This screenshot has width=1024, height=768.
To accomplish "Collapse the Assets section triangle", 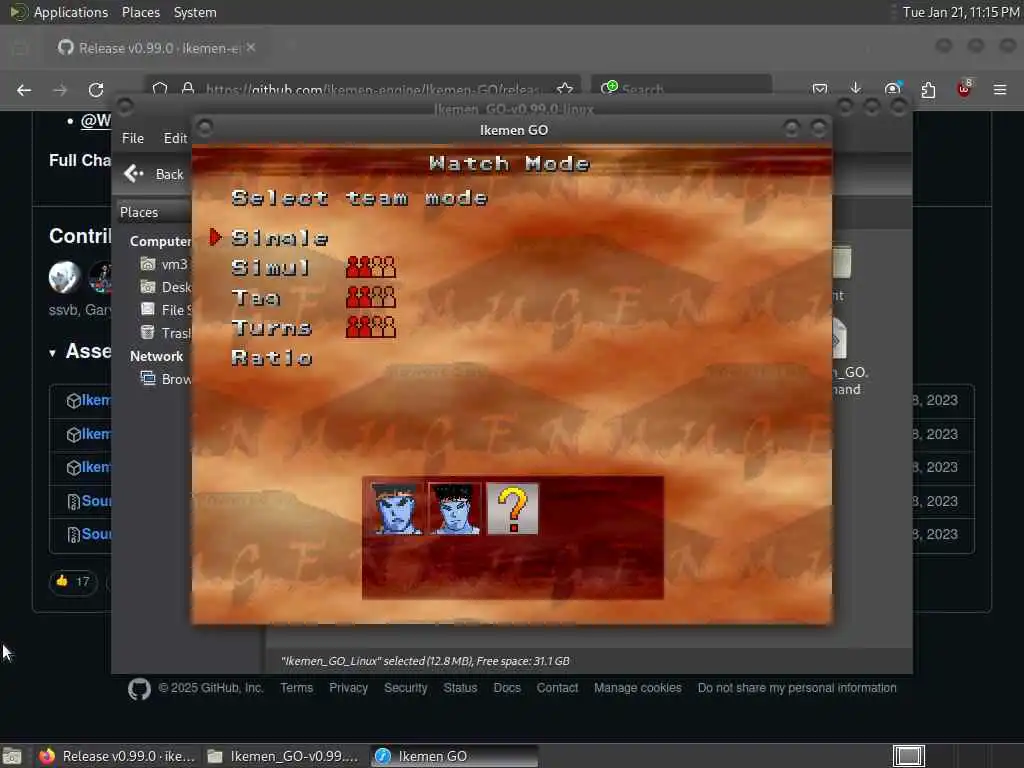I will [52, 353].
